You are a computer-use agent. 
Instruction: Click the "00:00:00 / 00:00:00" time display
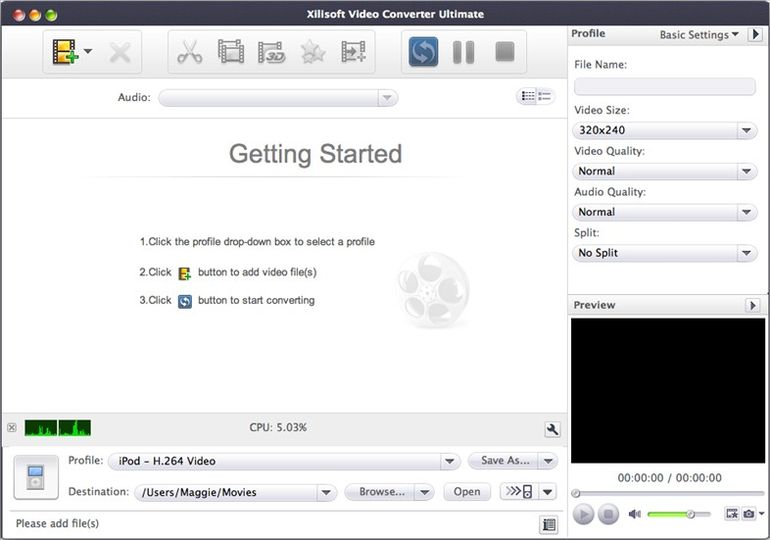(669, 478)
